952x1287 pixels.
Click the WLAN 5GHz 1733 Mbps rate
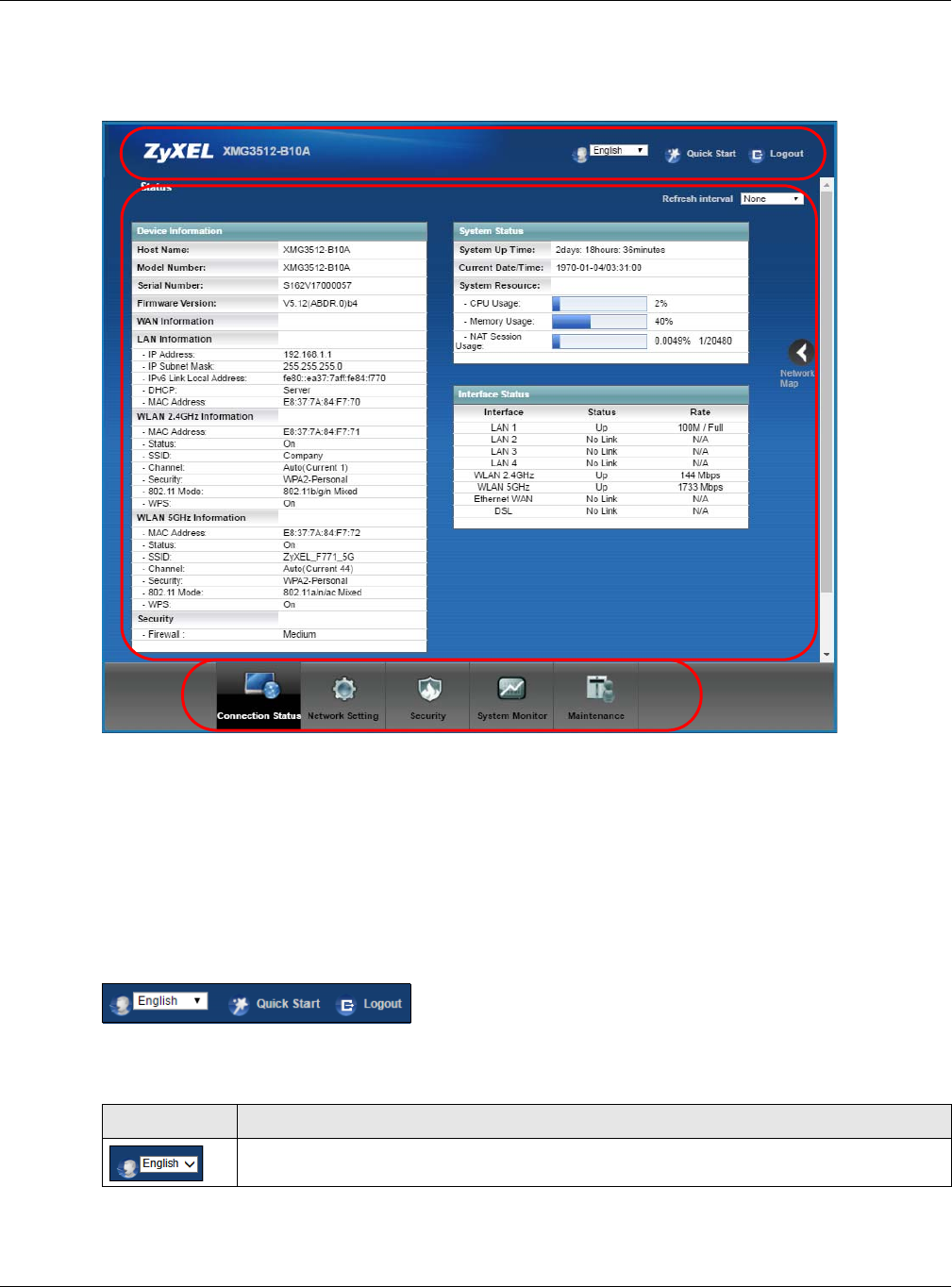(x=700, y=488)
